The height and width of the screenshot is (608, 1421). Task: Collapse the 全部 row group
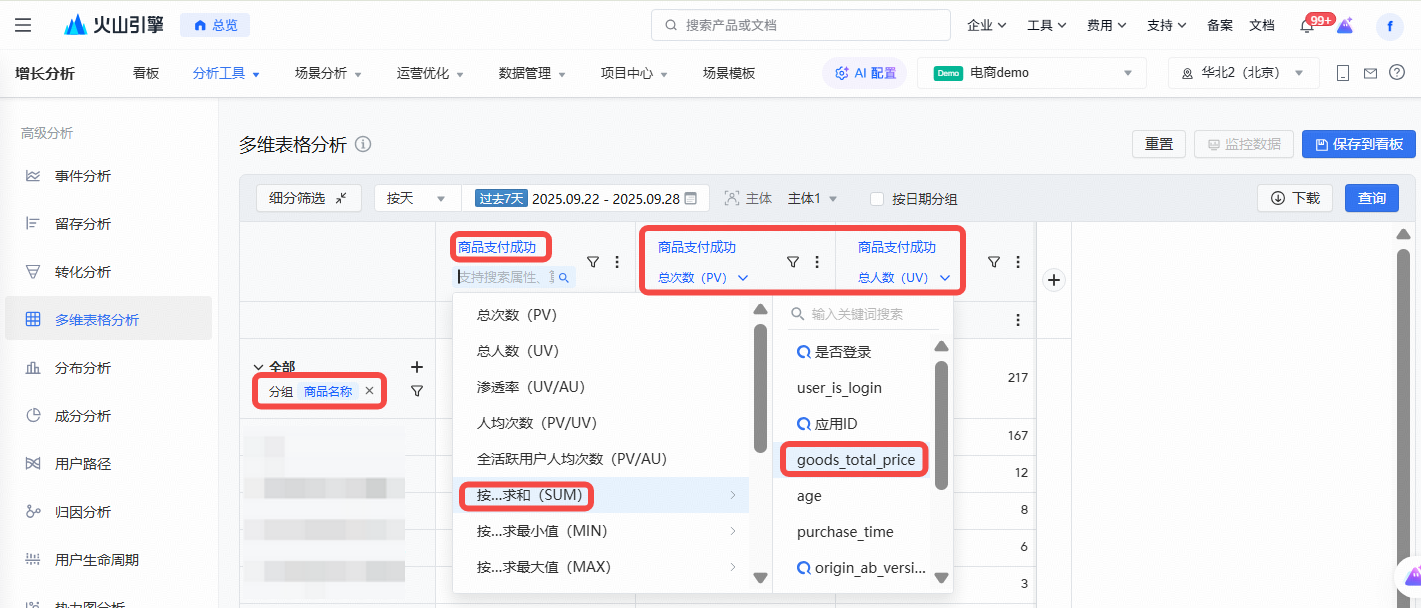(x=258, y=367)
